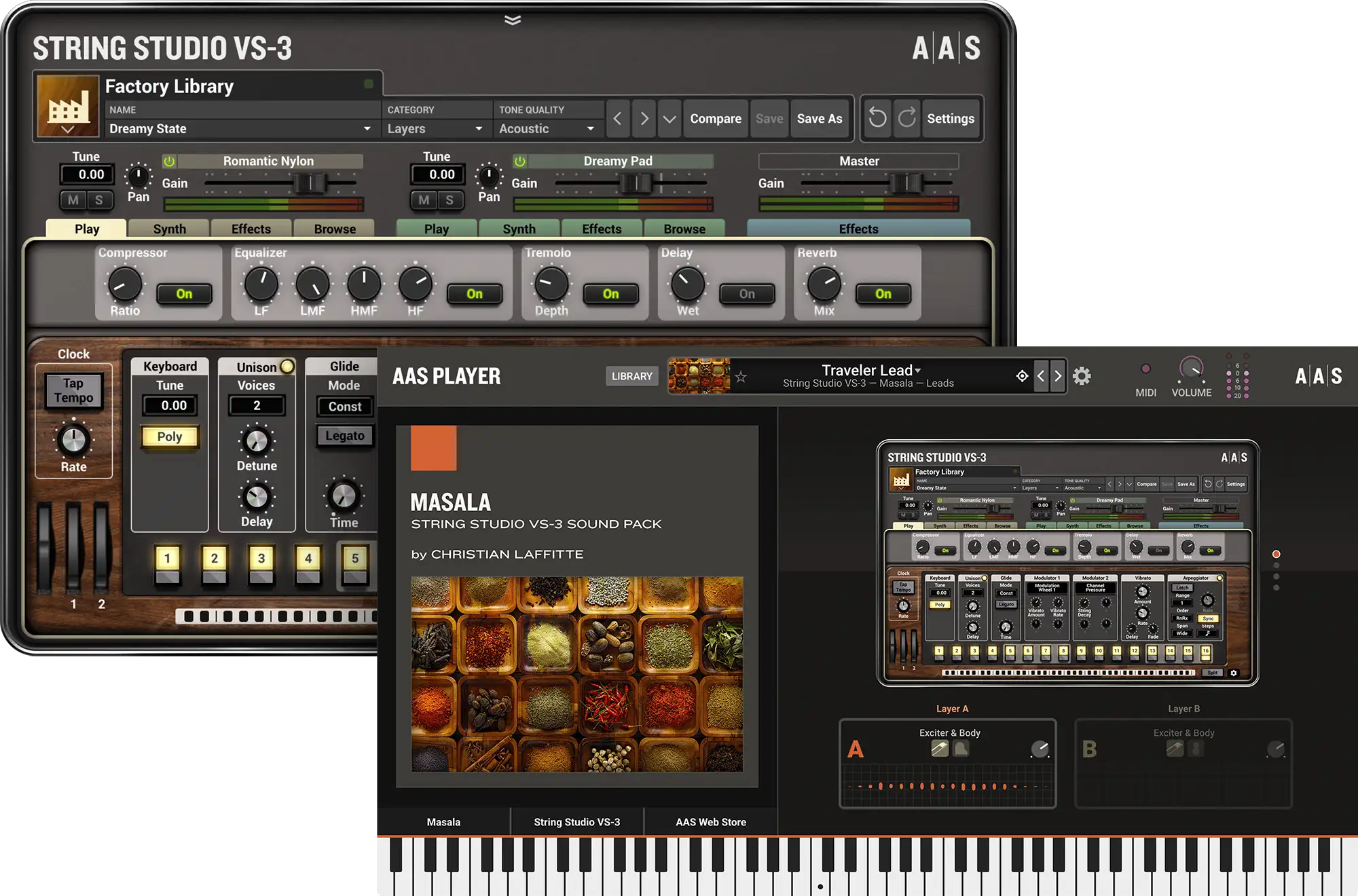This screenshot has height=896, width=1358.
Task: Open the LIBRARY button in AAS Player
Action: 631,376
